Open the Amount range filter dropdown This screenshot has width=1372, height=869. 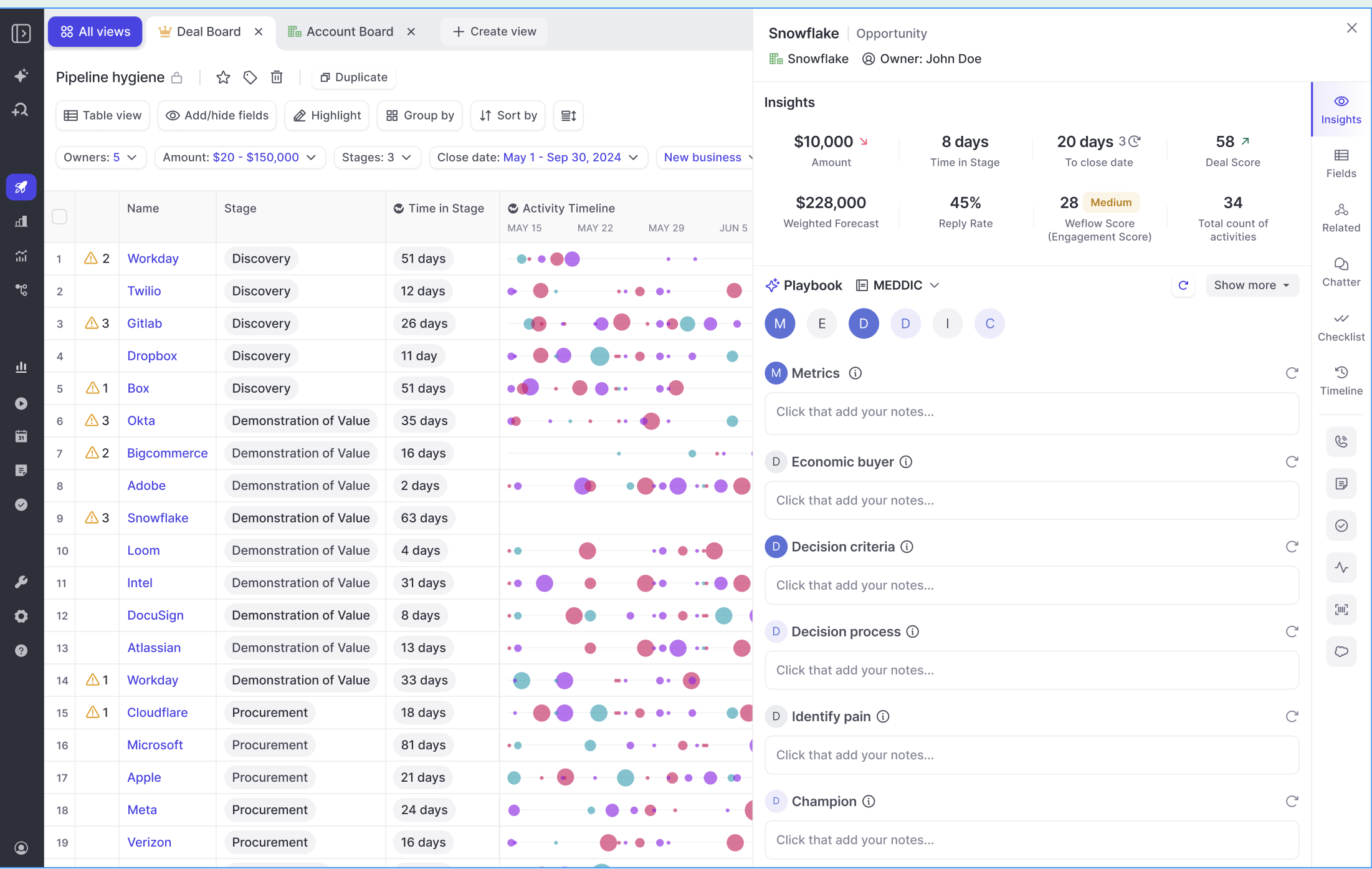point(240,157)
